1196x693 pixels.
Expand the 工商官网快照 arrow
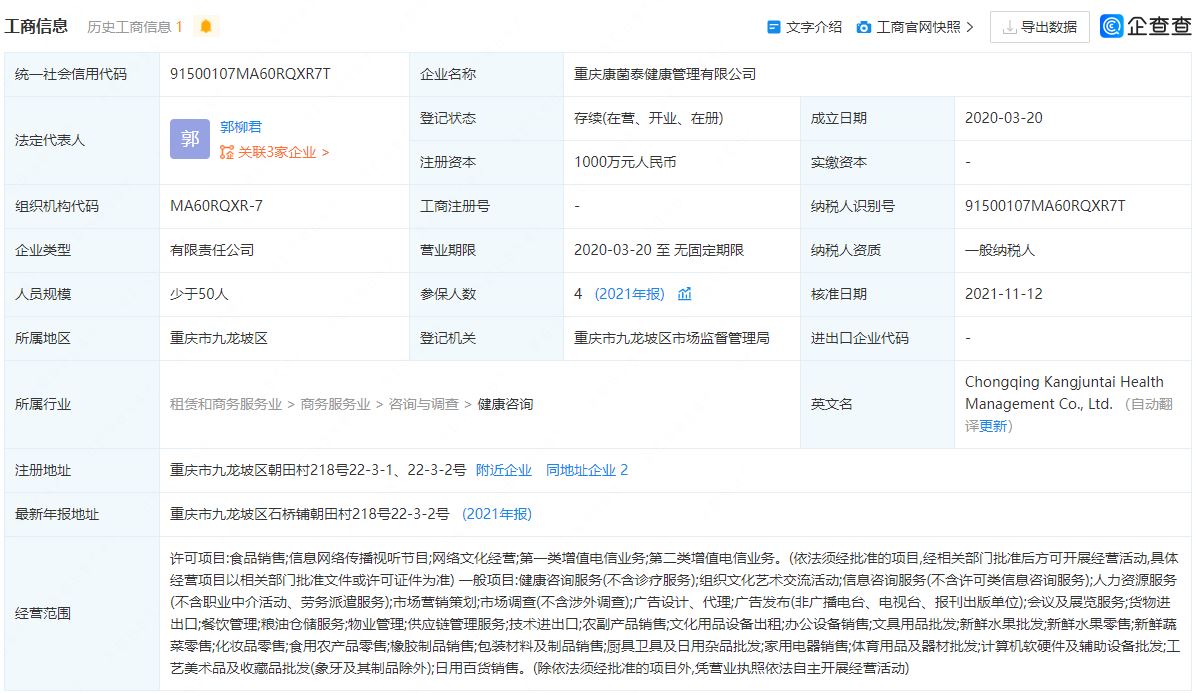pos(970,27)
